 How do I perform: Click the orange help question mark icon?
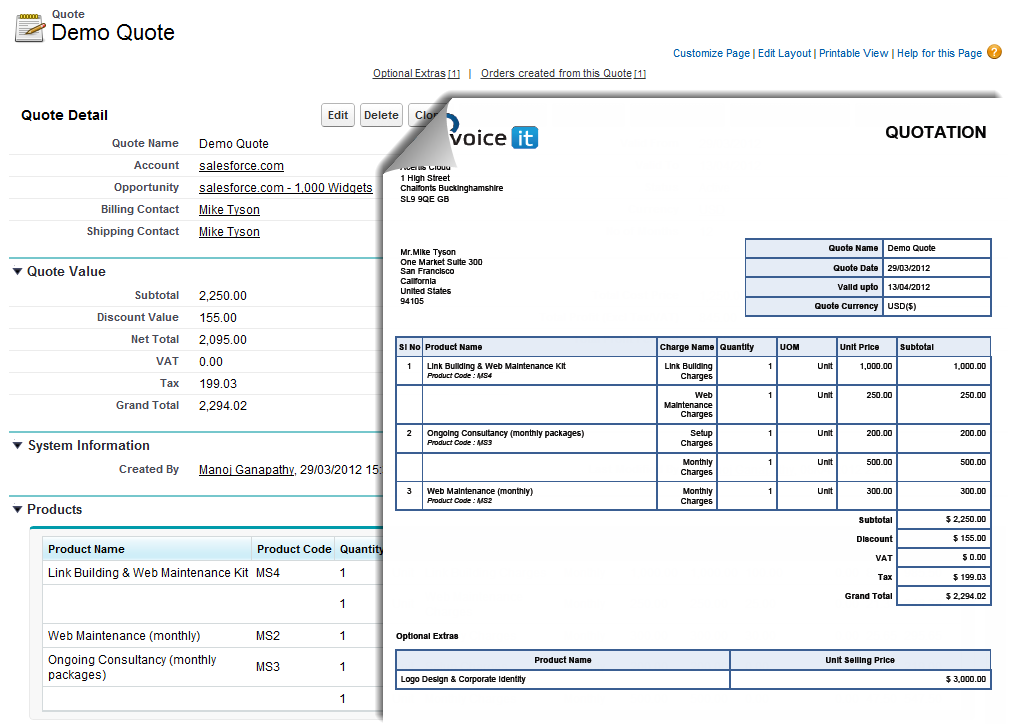point(995,52)
